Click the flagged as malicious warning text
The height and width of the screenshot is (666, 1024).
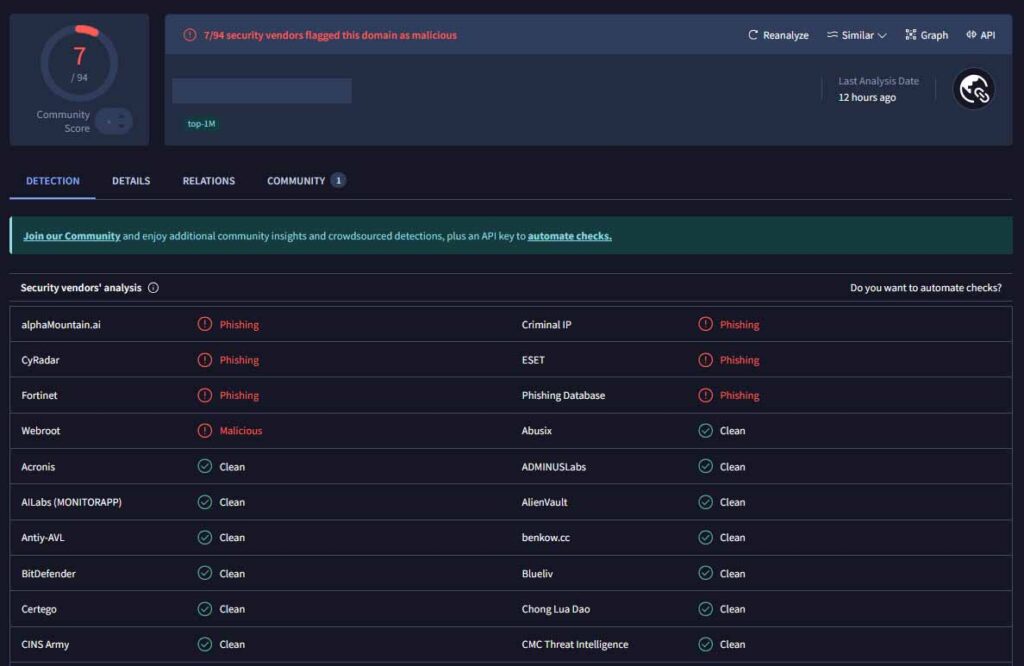[x=330, y=35]
